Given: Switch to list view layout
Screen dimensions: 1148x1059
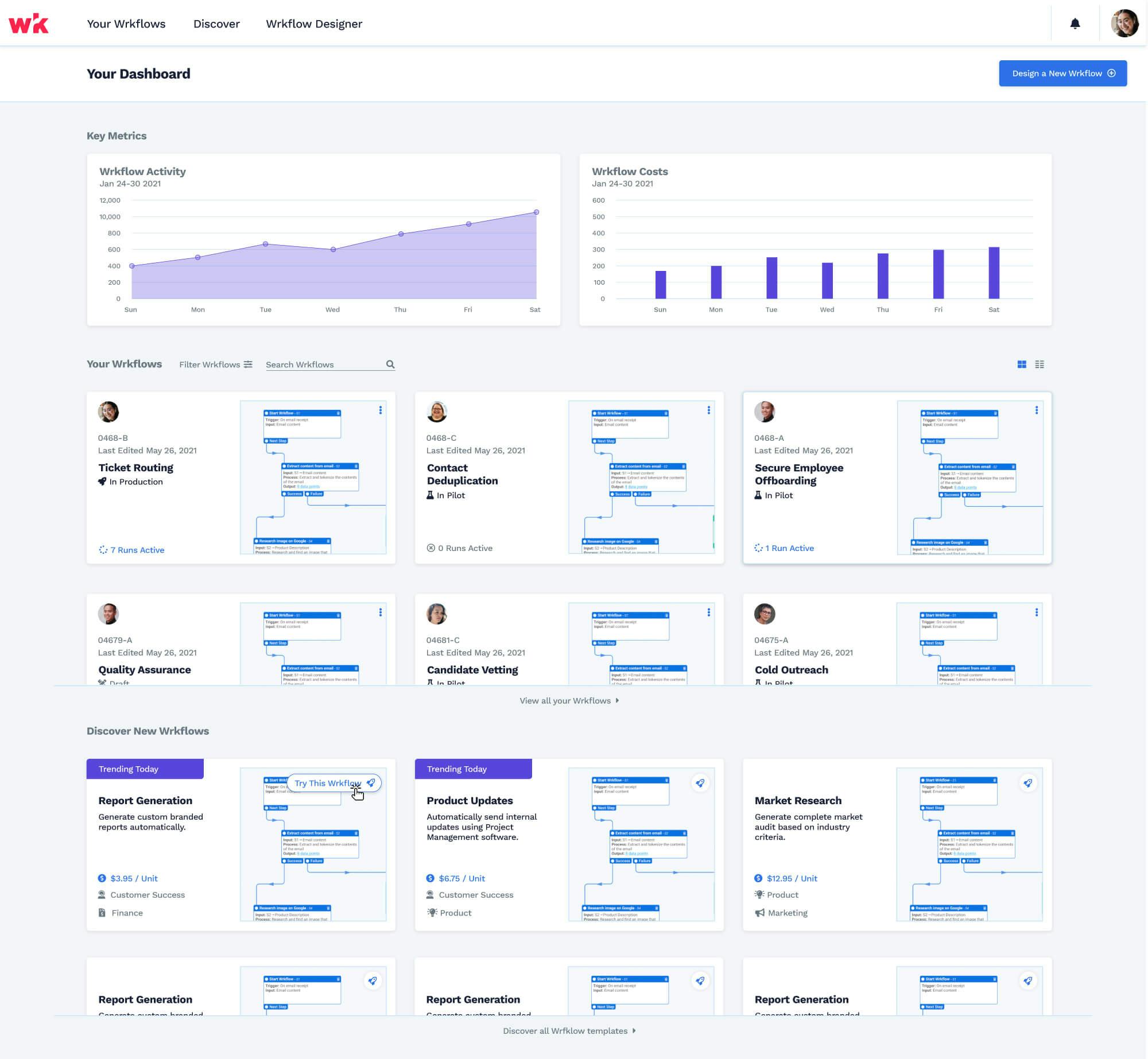Looking at the screenshot, I should tap(1040, 364).
